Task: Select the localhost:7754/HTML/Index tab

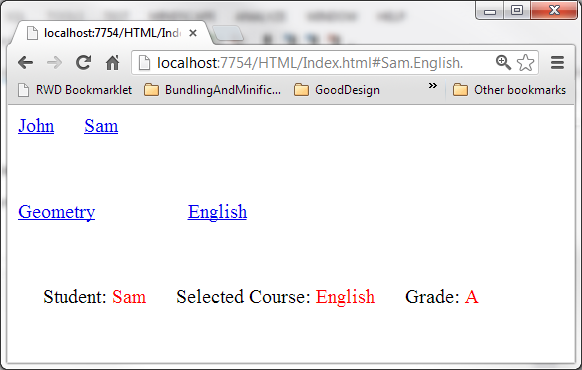Action: pyautogui.click(x=111, y=33)
